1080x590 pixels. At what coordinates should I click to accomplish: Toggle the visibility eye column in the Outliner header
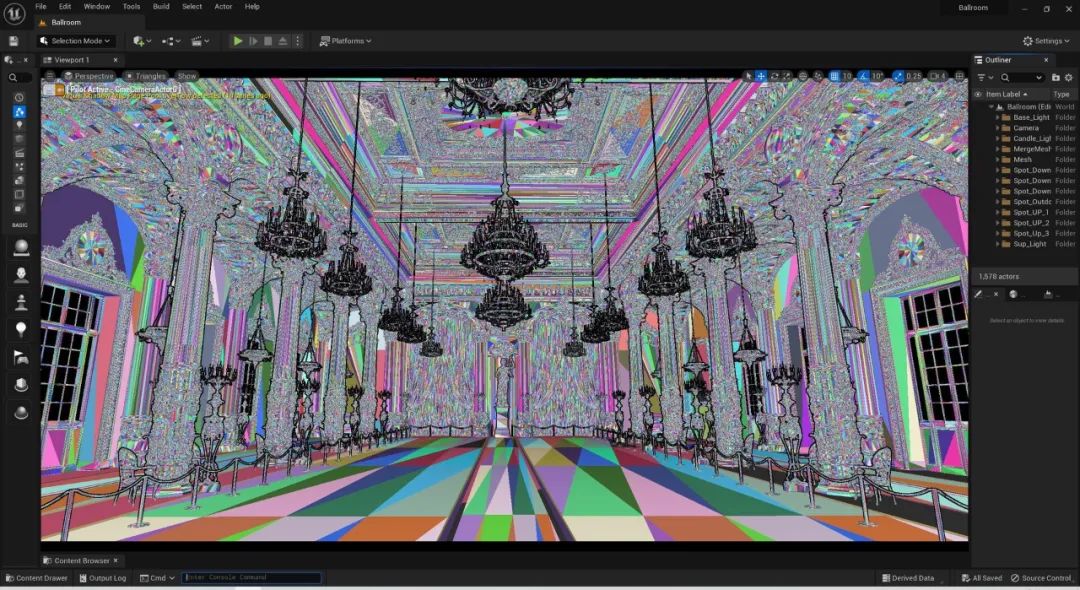(978, 94)
